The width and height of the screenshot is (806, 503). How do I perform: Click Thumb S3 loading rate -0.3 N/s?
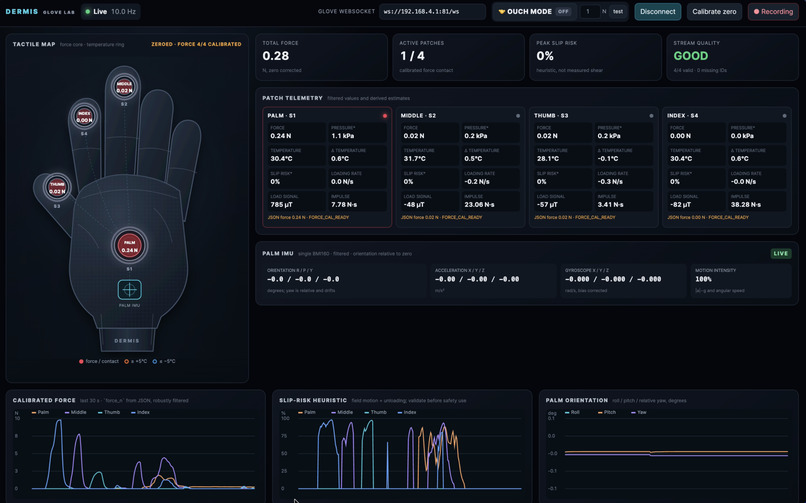[610, 182]
